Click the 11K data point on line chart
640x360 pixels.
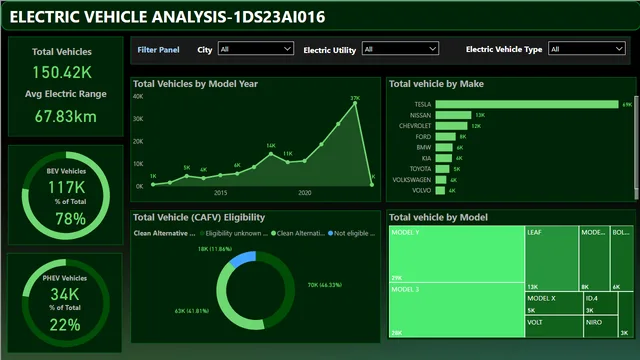(288, 162)
